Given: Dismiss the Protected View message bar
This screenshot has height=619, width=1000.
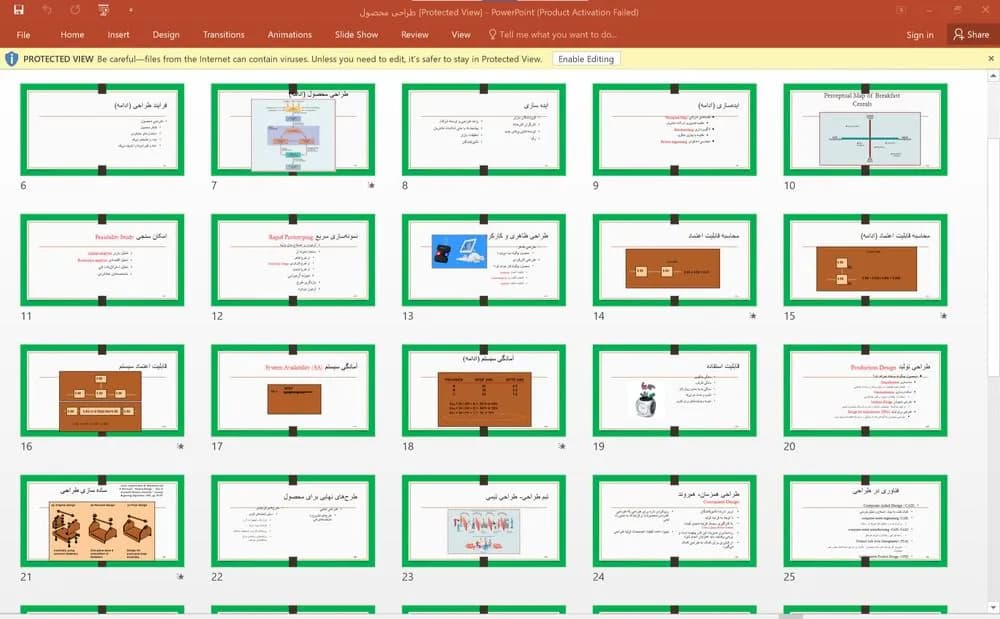Looking at the screenshot, I should tap(991, 59).
